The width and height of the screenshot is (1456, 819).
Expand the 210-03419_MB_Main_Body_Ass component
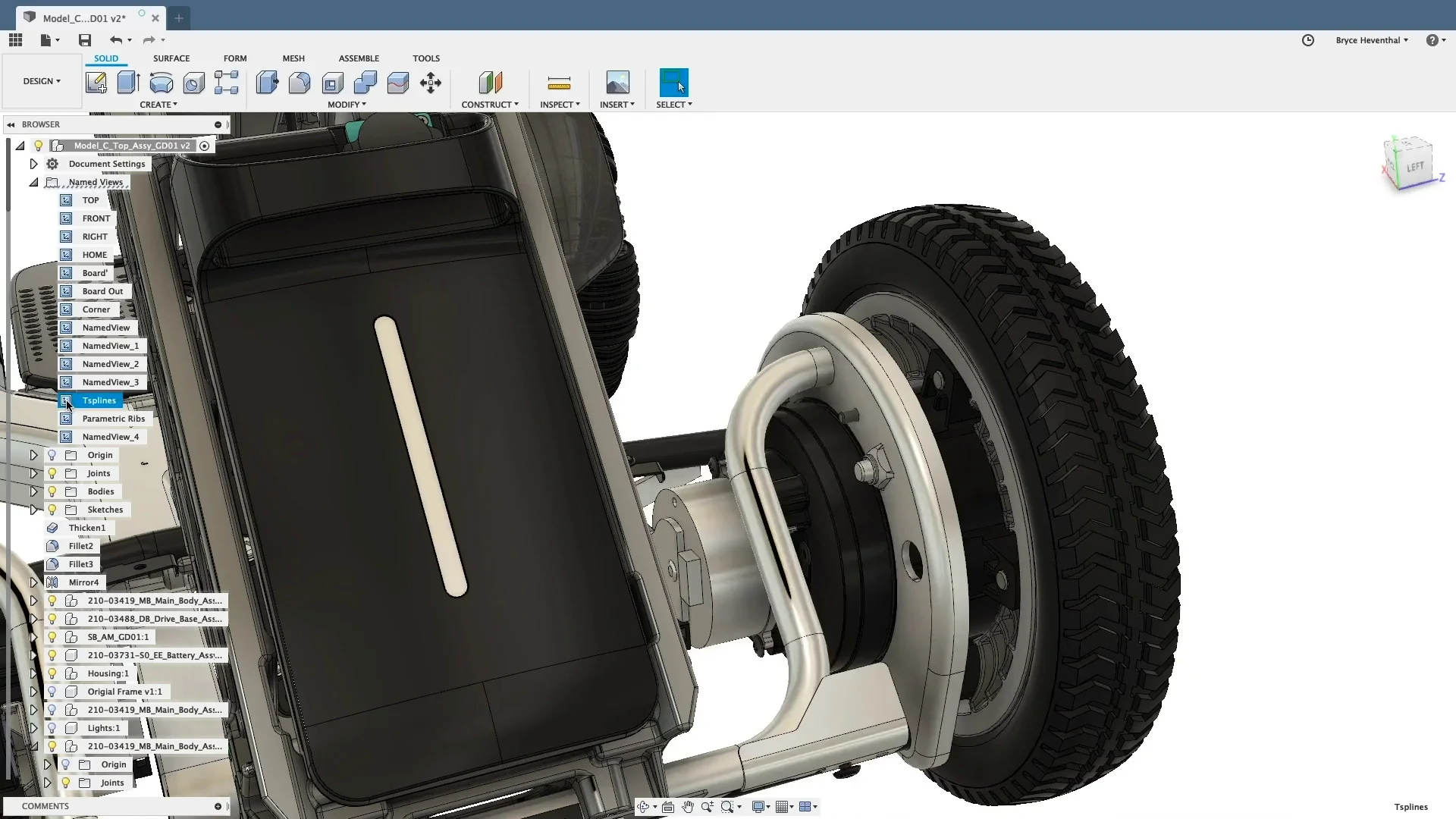click(x=34, y=600)
